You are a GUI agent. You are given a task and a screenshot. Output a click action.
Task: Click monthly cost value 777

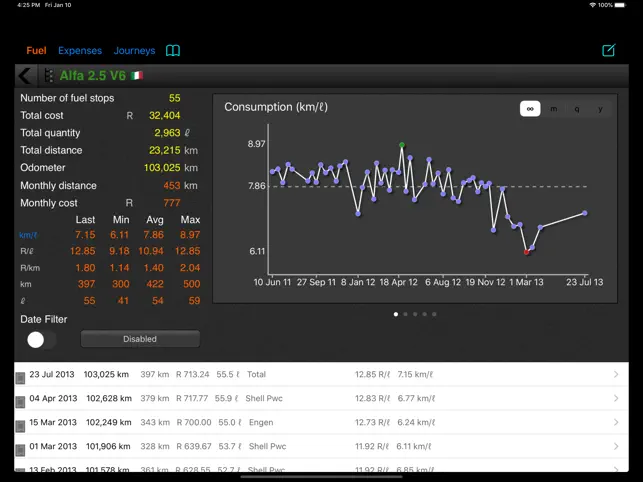point(172,203)
